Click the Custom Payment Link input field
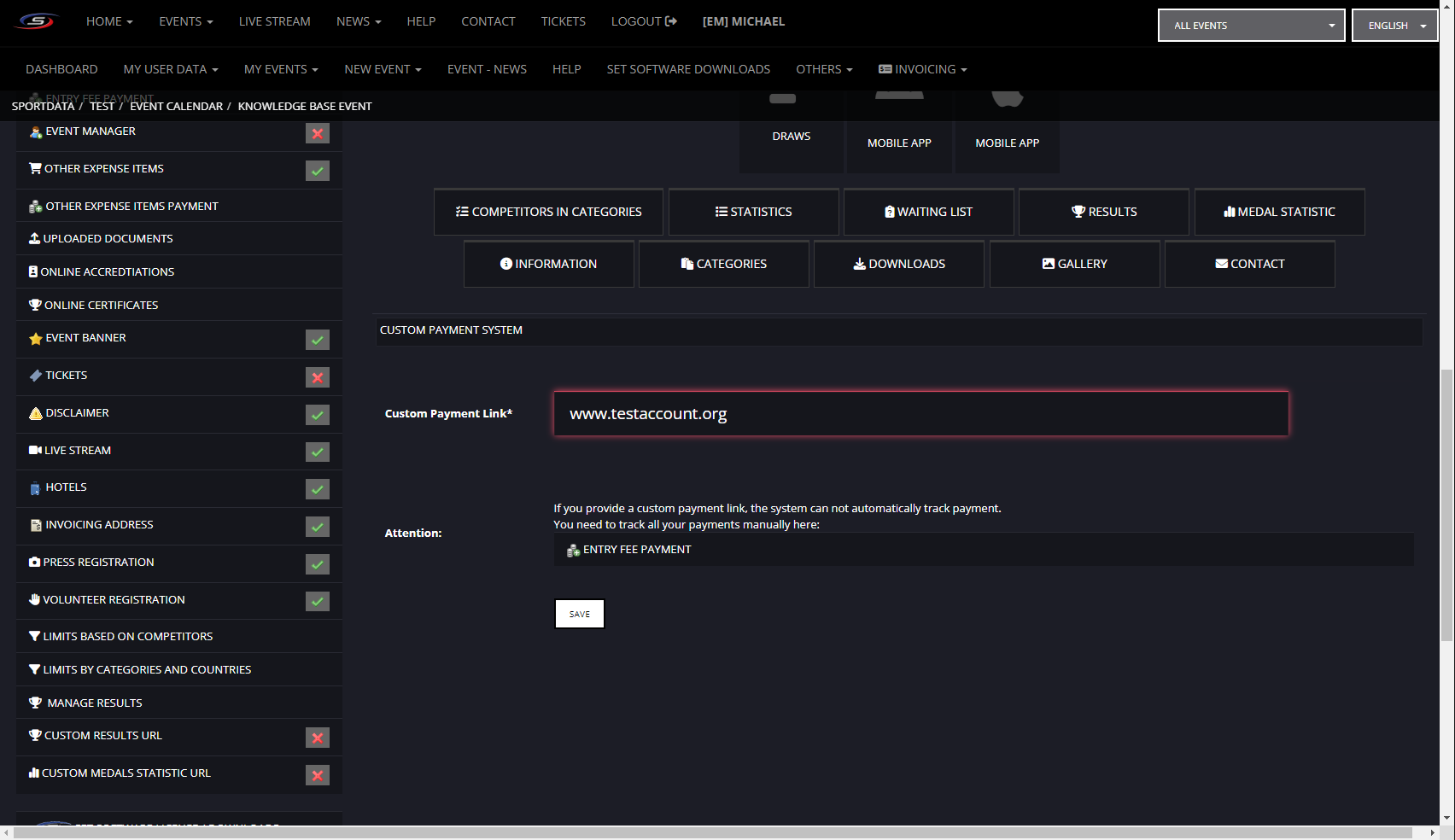The width and height of the screenshot is (1455, 840). 920,414
